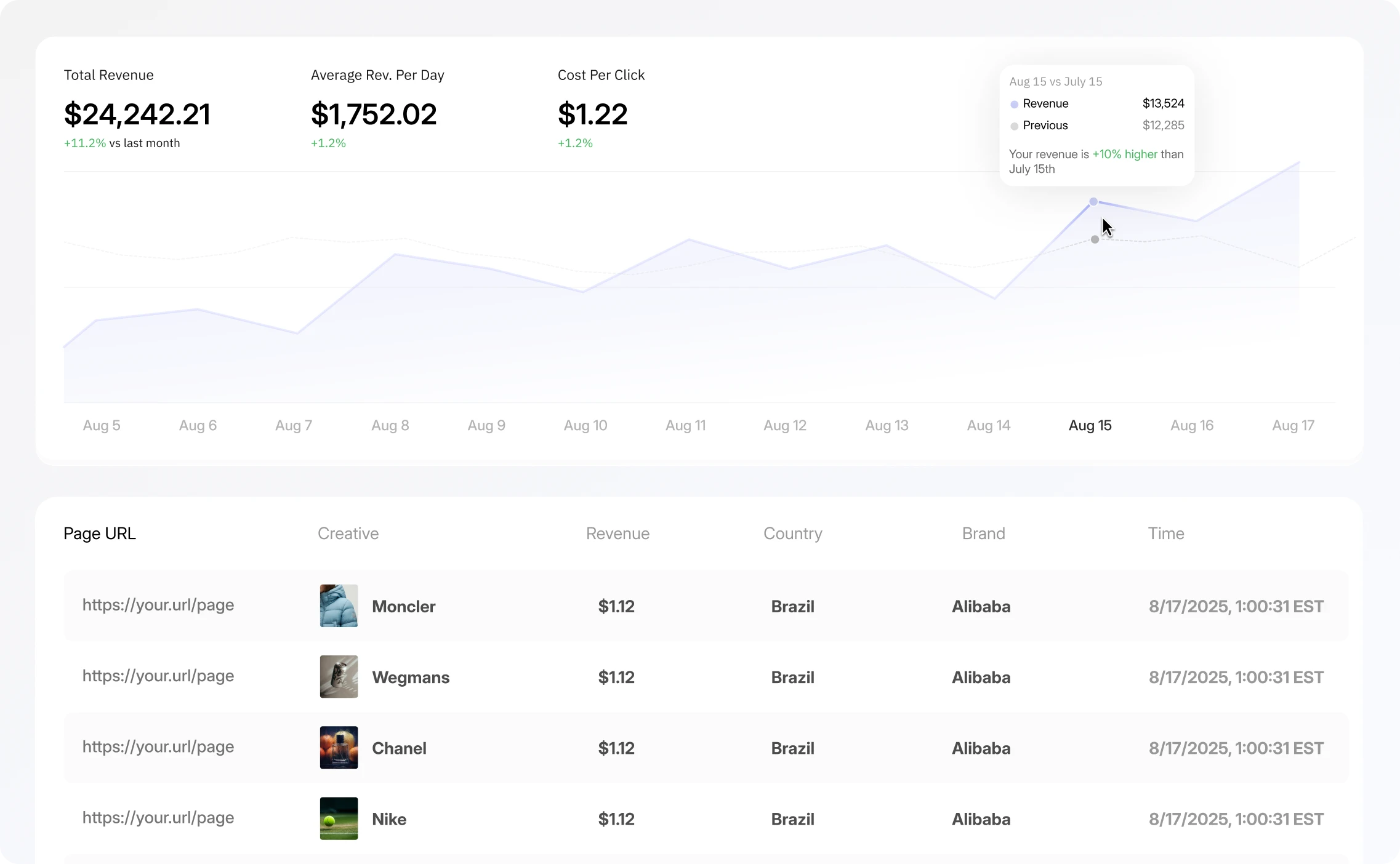
Task: Click the Brand column header
Action: (983, 534)
